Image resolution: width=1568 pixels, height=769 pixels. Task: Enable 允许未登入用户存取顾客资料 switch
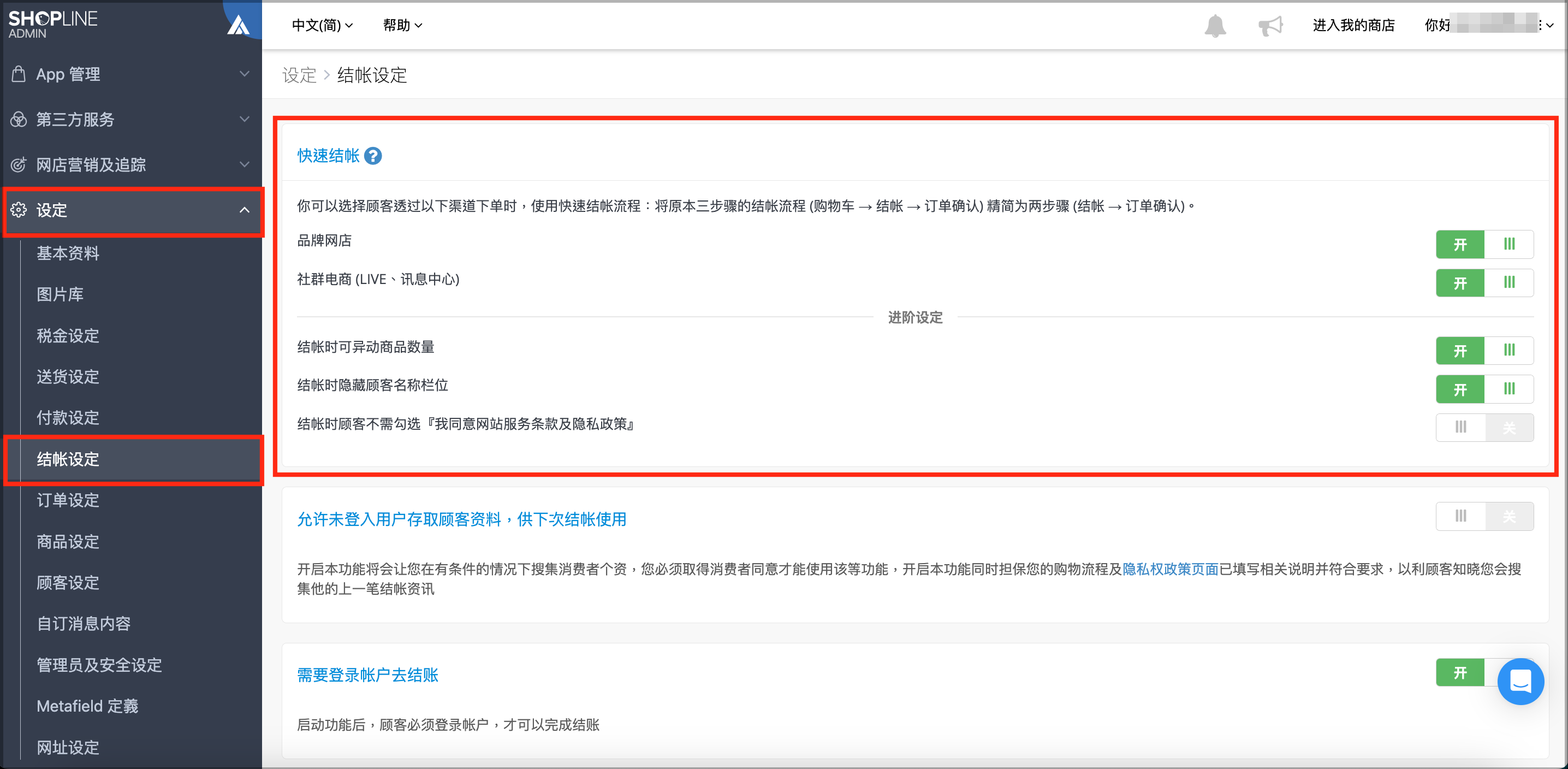point(1484,516)
